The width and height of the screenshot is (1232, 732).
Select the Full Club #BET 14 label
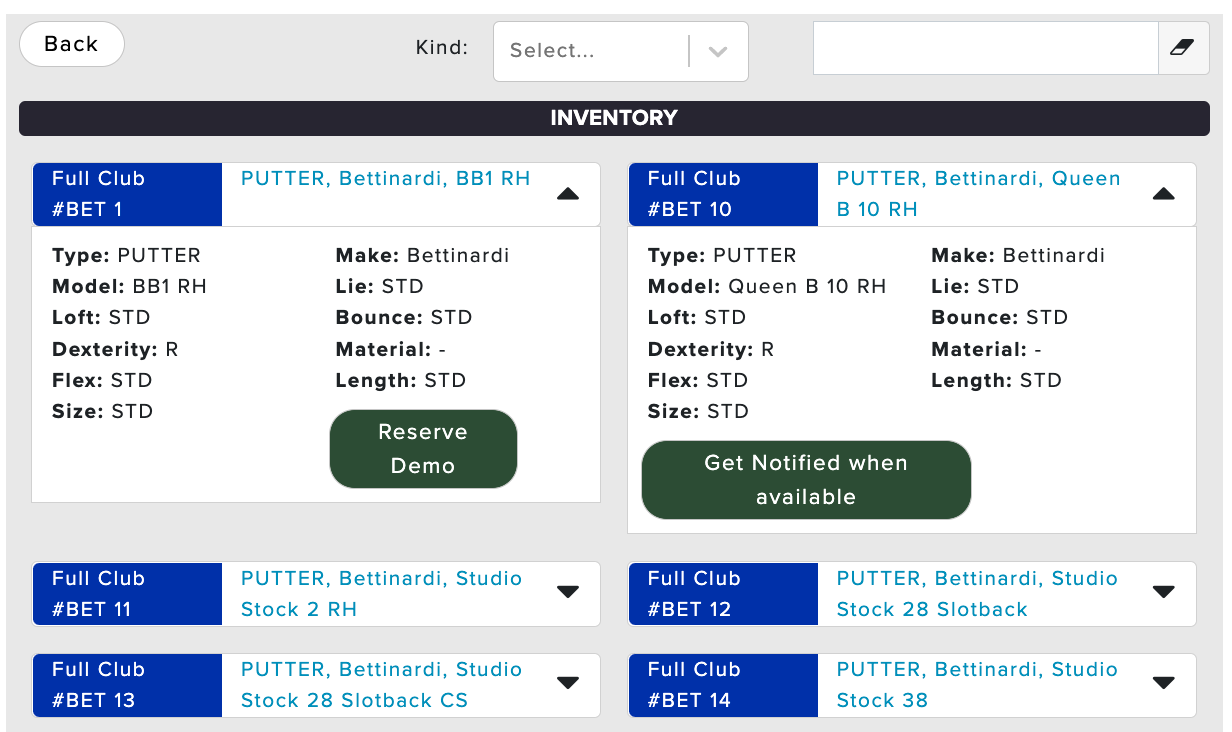(x=723, y=685)
